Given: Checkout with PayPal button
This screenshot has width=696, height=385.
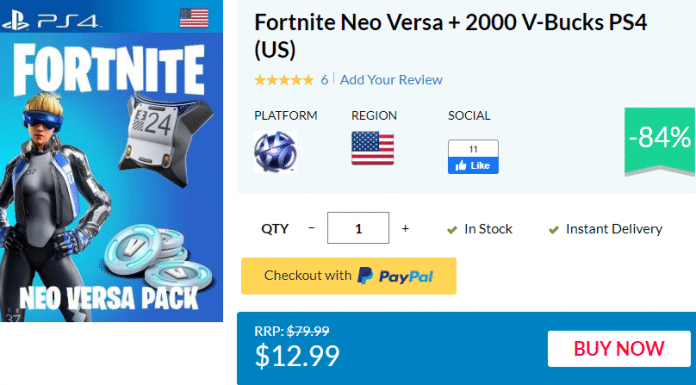Looking at the screenshot, I should click(348, 276).
